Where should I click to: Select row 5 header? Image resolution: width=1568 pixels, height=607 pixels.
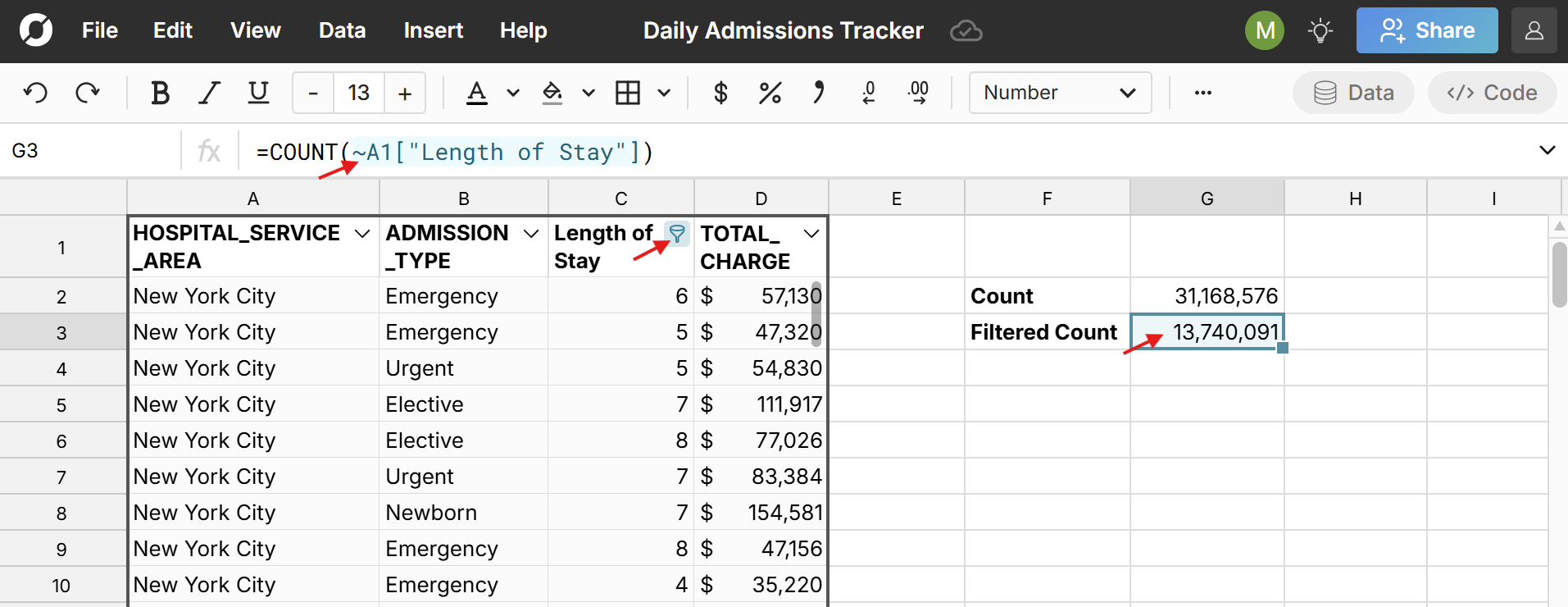coord(62,404)
